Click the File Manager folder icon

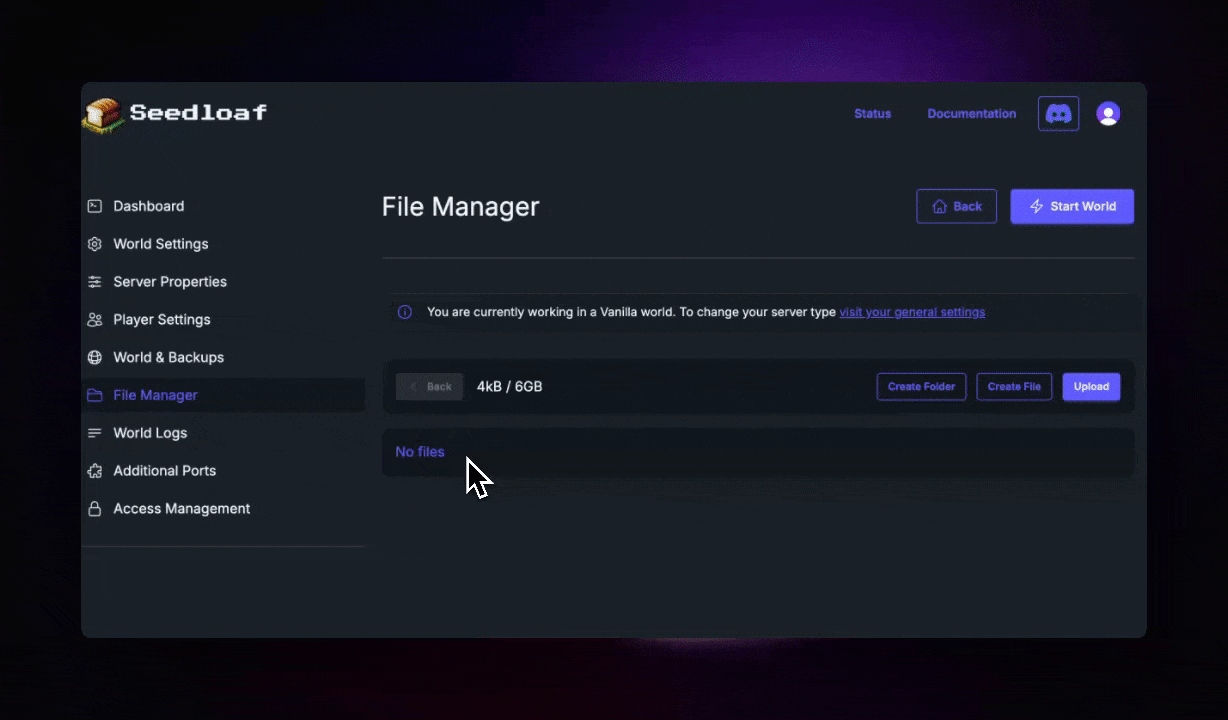pyautogui.click(x=95, y=395)
